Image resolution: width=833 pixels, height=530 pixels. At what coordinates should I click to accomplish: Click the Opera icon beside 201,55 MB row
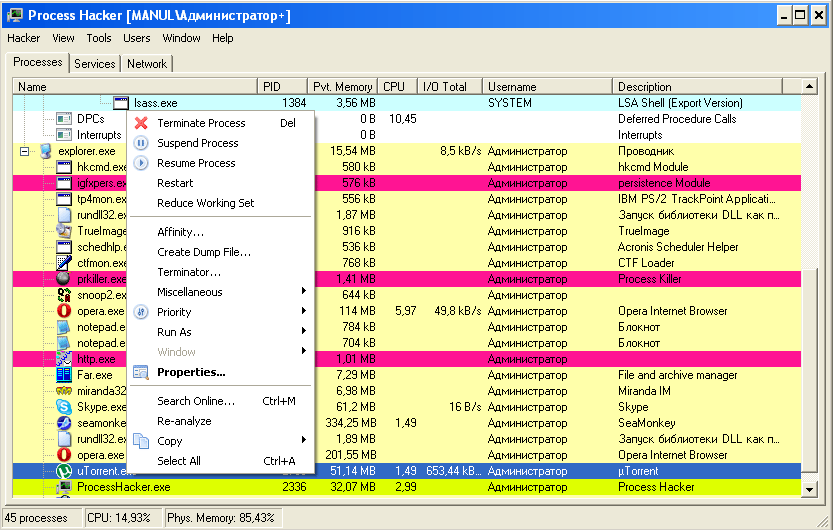click(64, 455)
